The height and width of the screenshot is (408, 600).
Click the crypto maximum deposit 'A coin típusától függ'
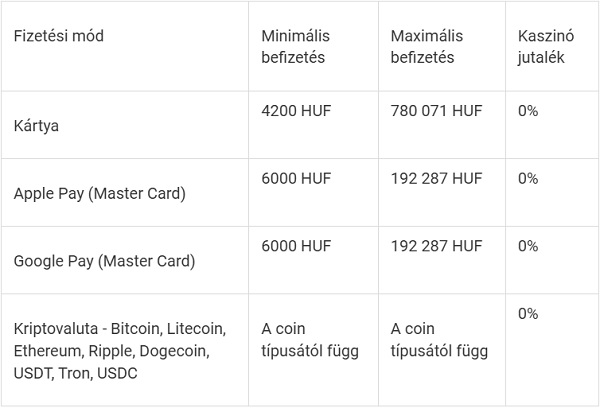(440, 340)
